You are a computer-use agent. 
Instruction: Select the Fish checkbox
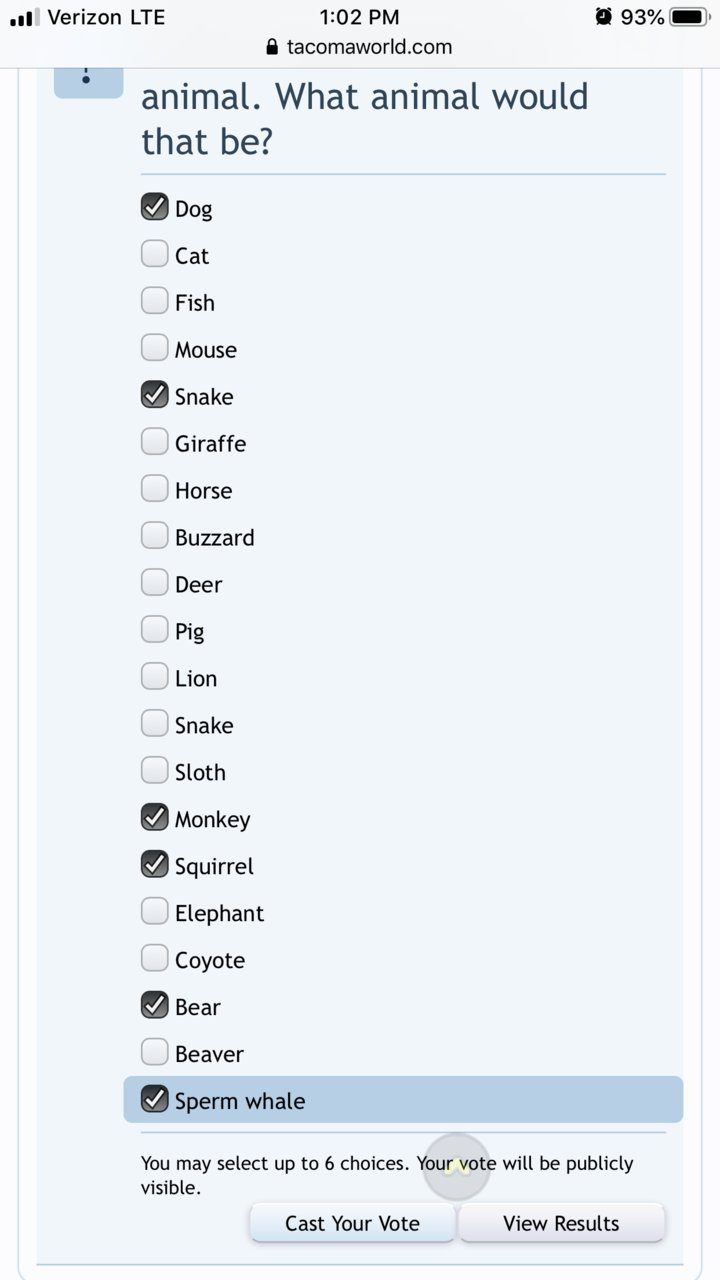[x=154, y=301]
